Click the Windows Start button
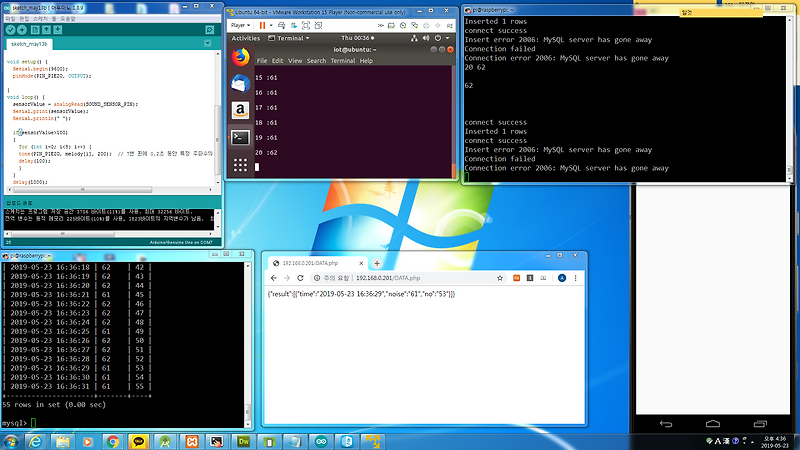The height and width of the screenshot is (450, 800). pyautogui.click(x=10, y=441)
